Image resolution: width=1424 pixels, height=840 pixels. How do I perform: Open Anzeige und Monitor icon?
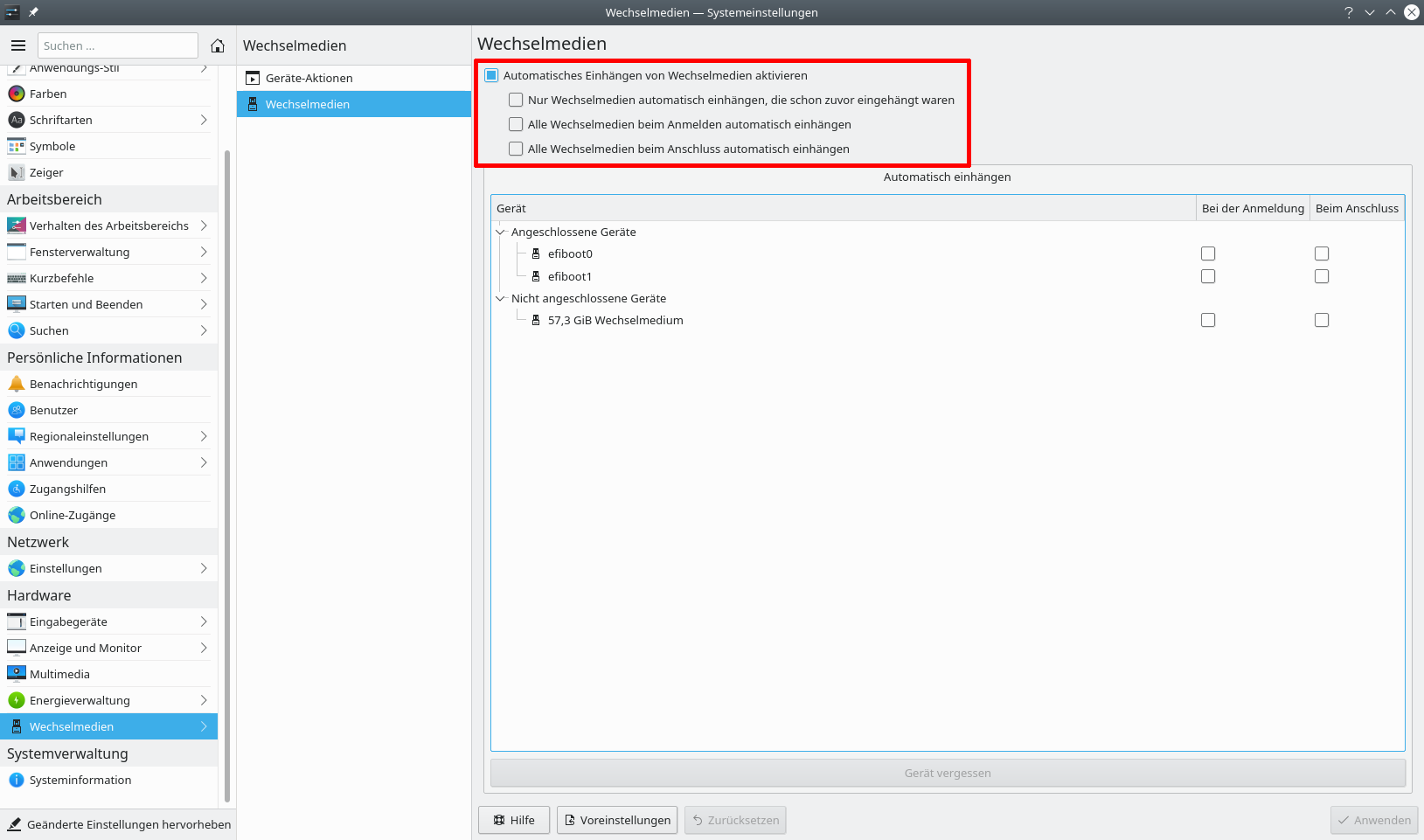click(17, 648)
